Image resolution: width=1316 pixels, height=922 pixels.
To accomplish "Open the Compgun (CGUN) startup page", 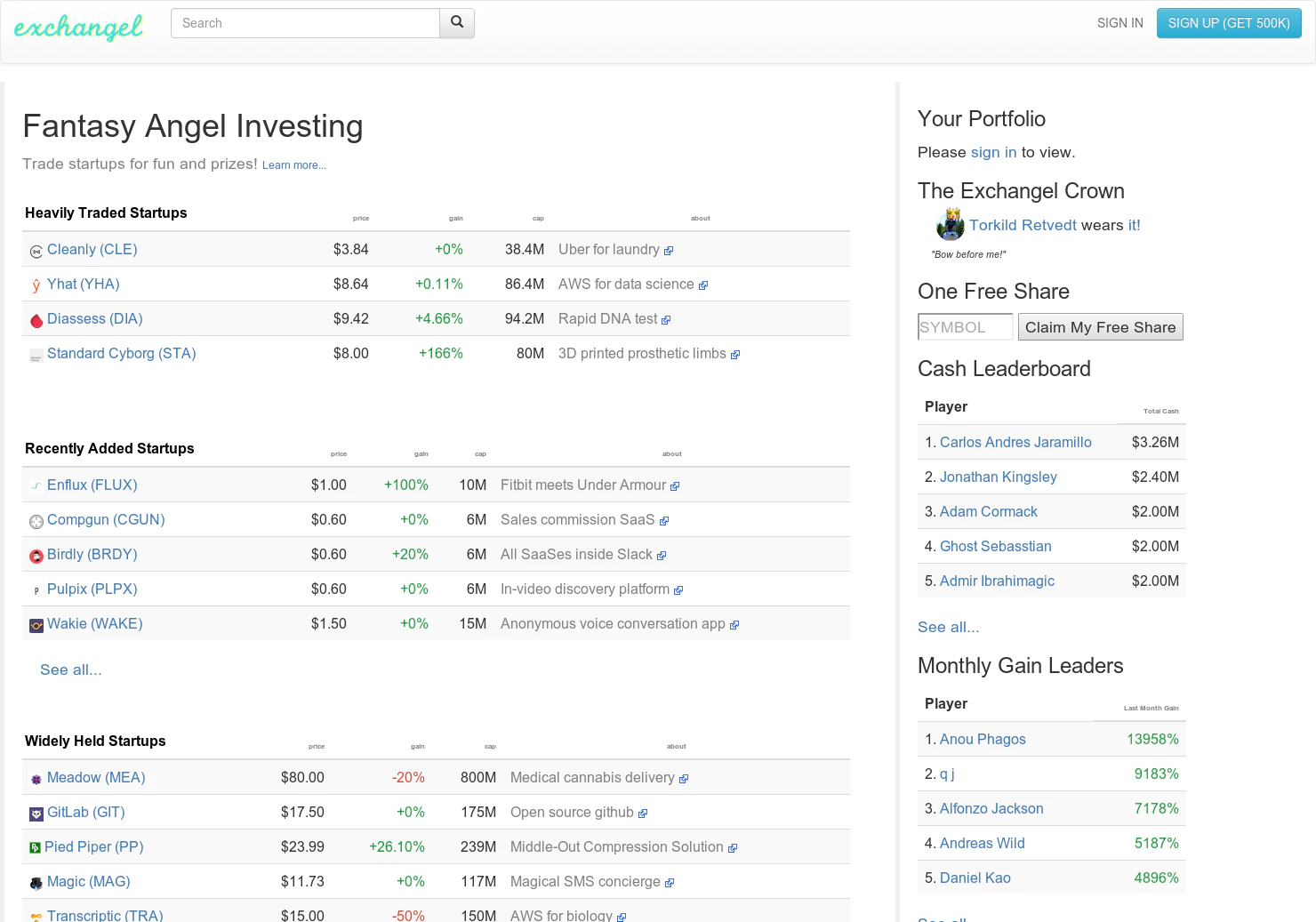I will 106,520.
